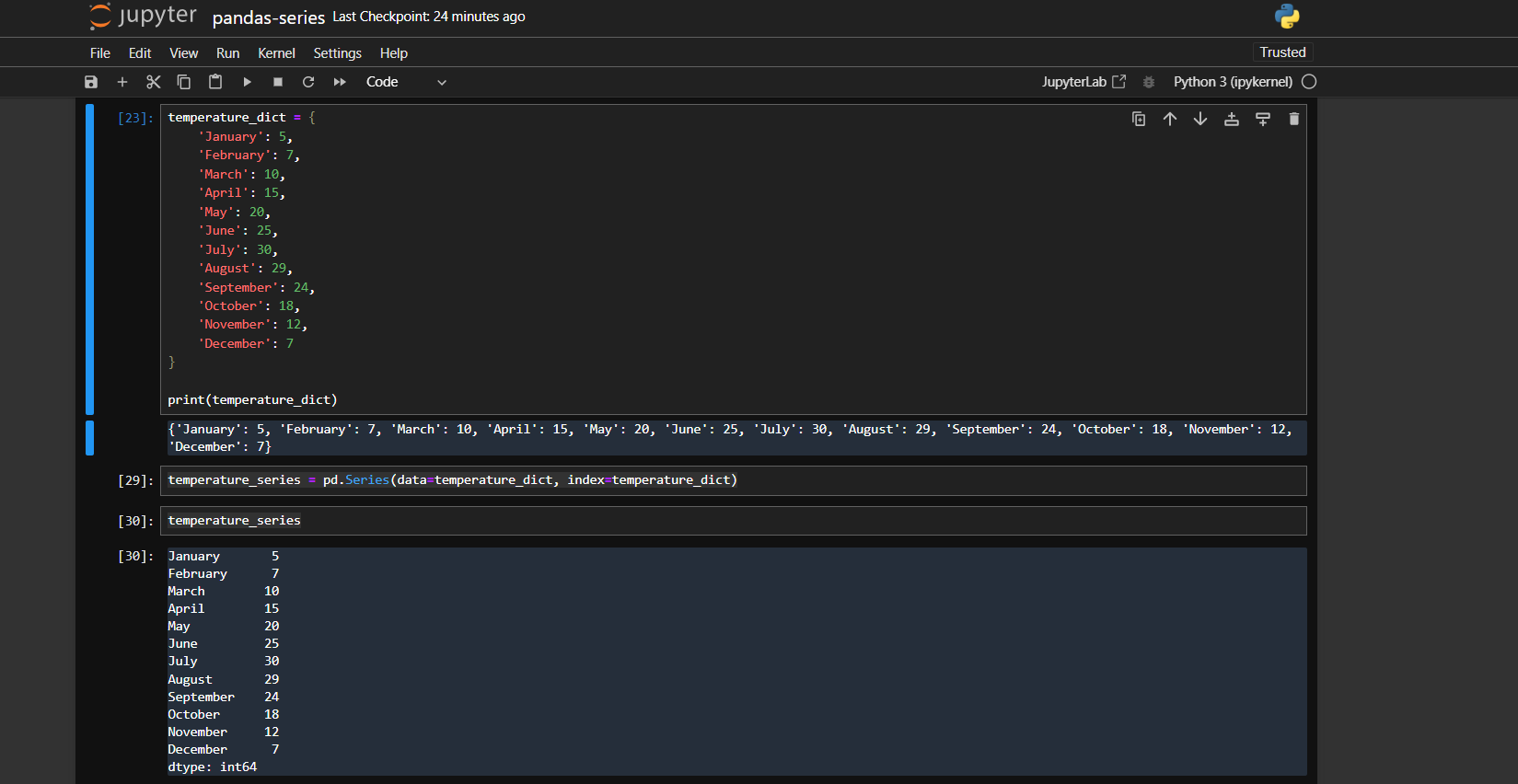Click the 'April': 15 code line
The height and width of the screenshot is (784, 1518).
tap(241, 192)
